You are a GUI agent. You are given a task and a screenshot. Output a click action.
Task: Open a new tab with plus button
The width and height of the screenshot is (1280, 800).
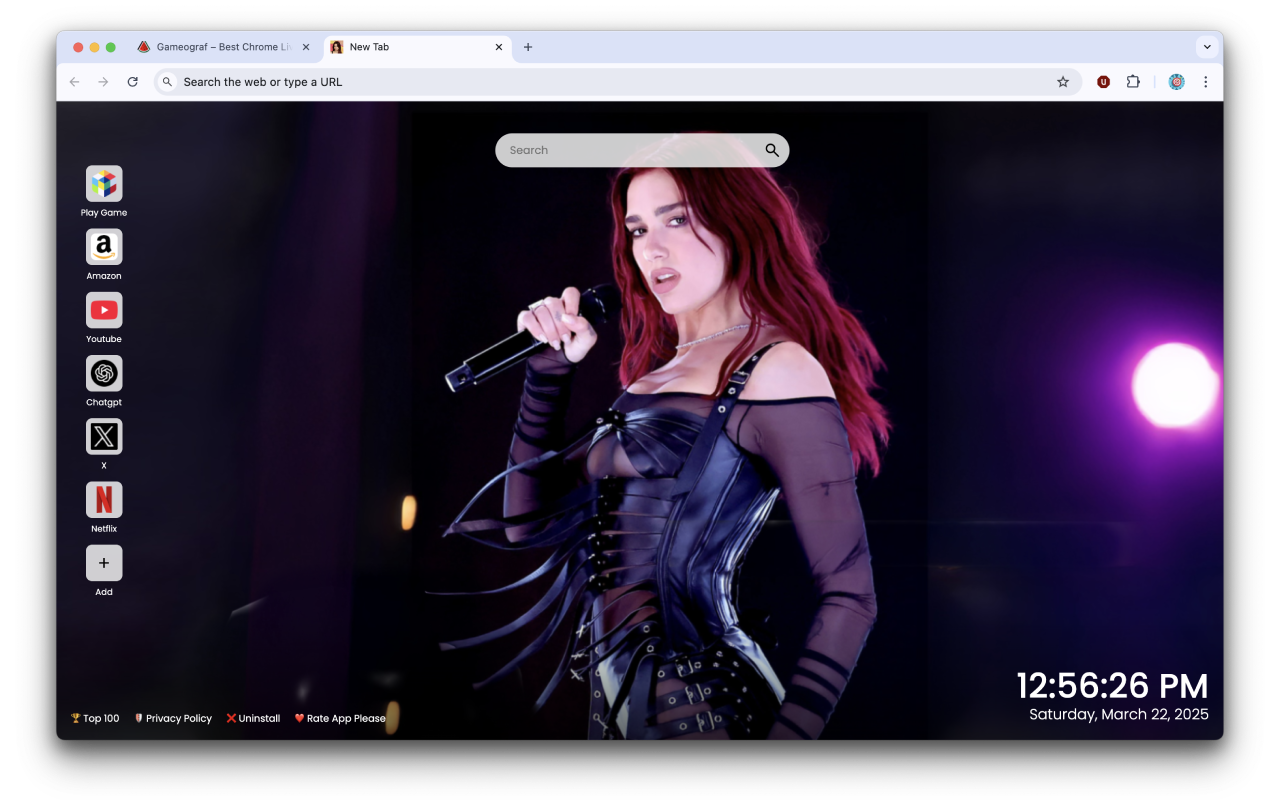click(528, 47)
